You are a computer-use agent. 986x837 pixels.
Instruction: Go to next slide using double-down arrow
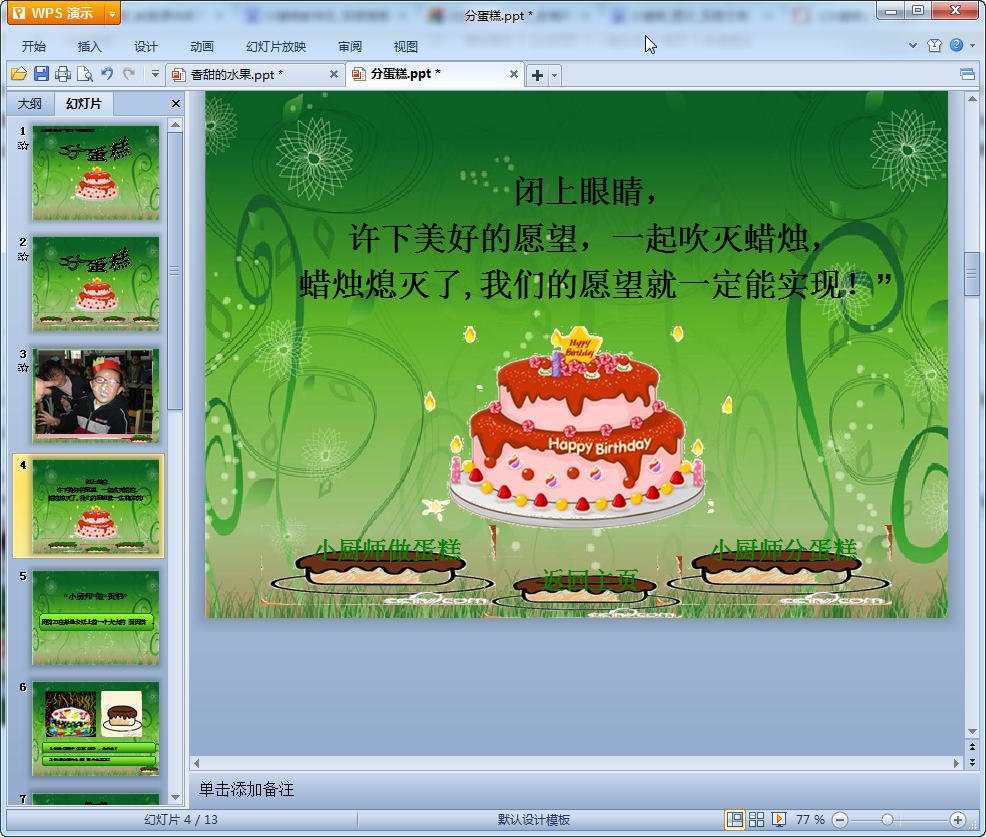972,762
